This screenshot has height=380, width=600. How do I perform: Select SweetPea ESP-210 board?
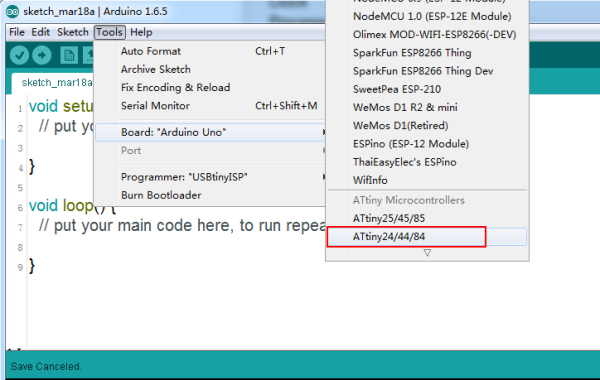tap(397, 89)
